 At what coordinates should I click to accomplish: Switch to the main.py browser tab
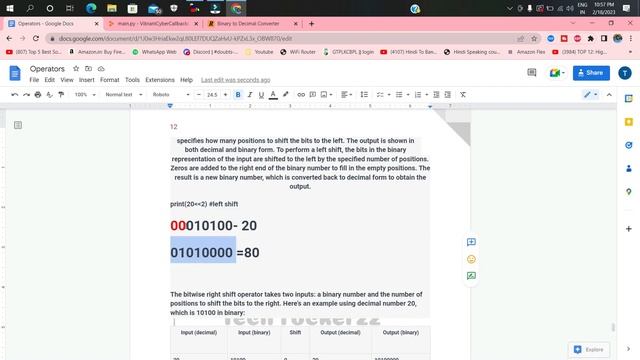pyautogui.click(x=153, y=24)
